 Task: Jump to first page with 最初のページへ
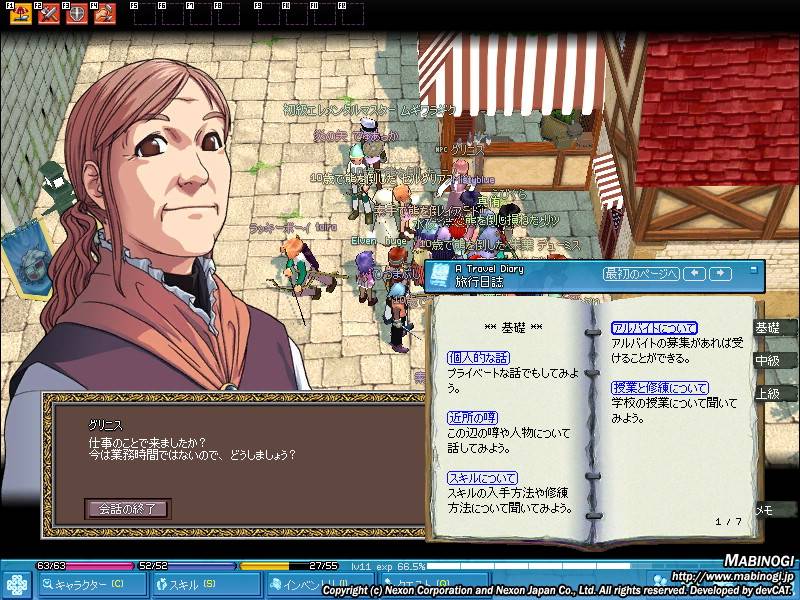coord(641,274)
